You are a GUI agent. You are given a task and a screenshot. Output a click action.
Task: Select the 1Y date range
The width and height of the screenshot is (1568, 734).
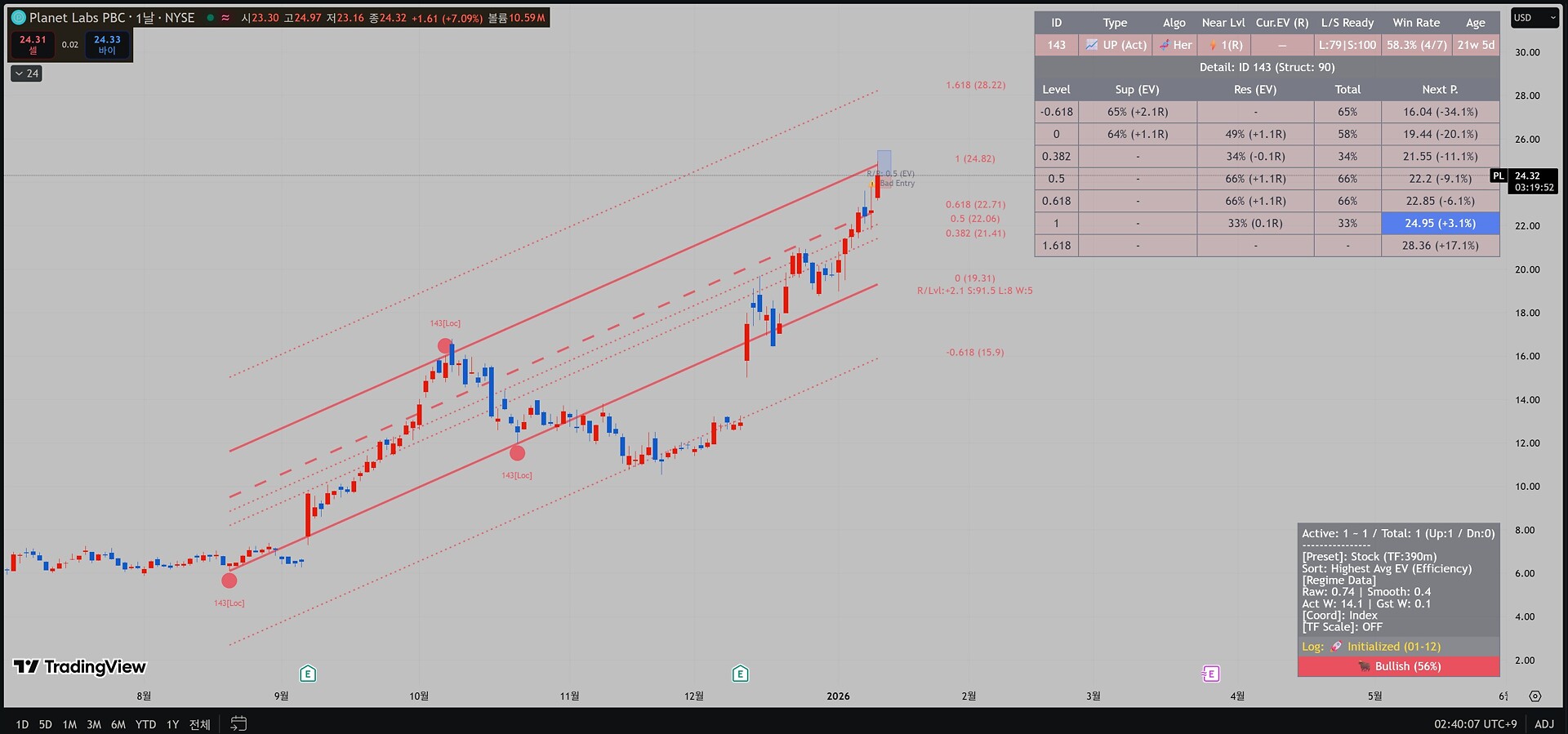(x=172, y=724)
